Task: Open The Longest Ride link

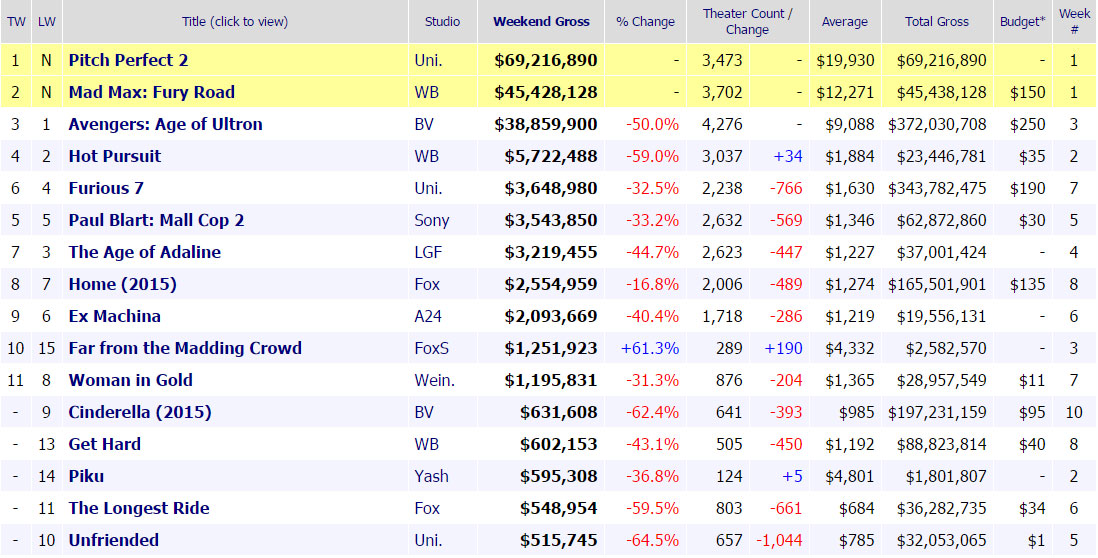Action: 139,508
